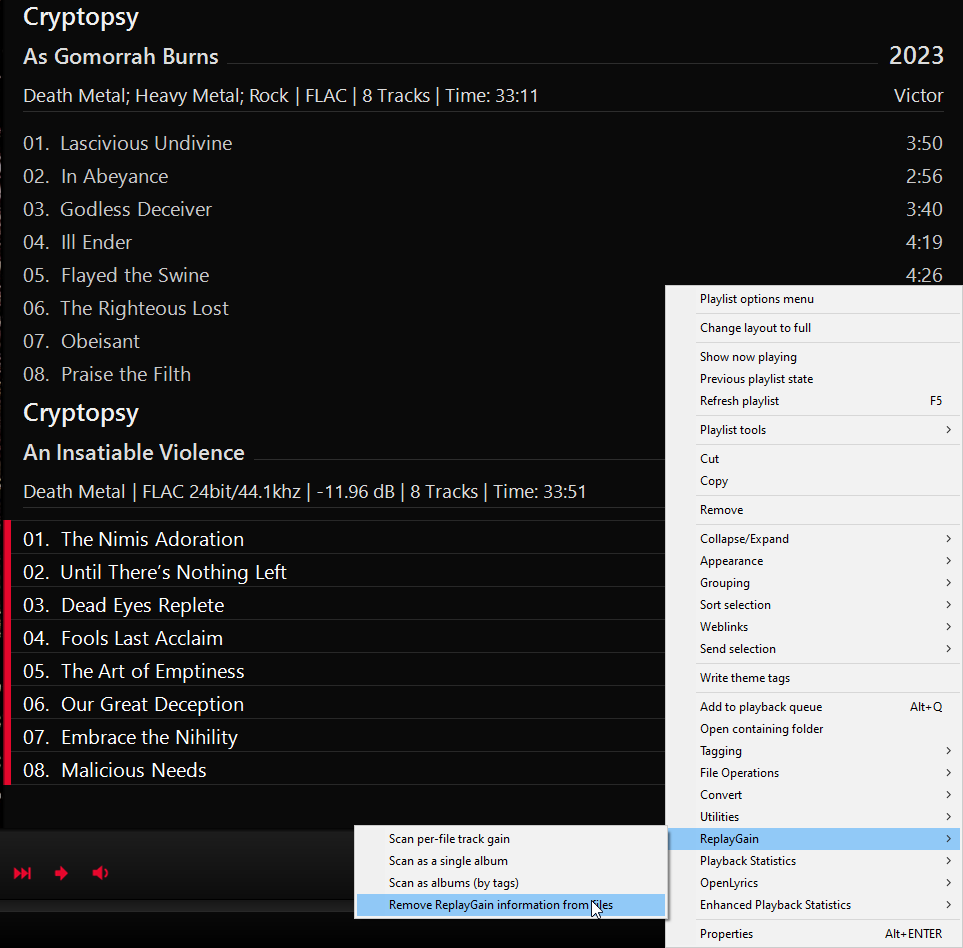Choose Copy from the context menu
Viewport: 963px width, 948px height.
(814, 481)
